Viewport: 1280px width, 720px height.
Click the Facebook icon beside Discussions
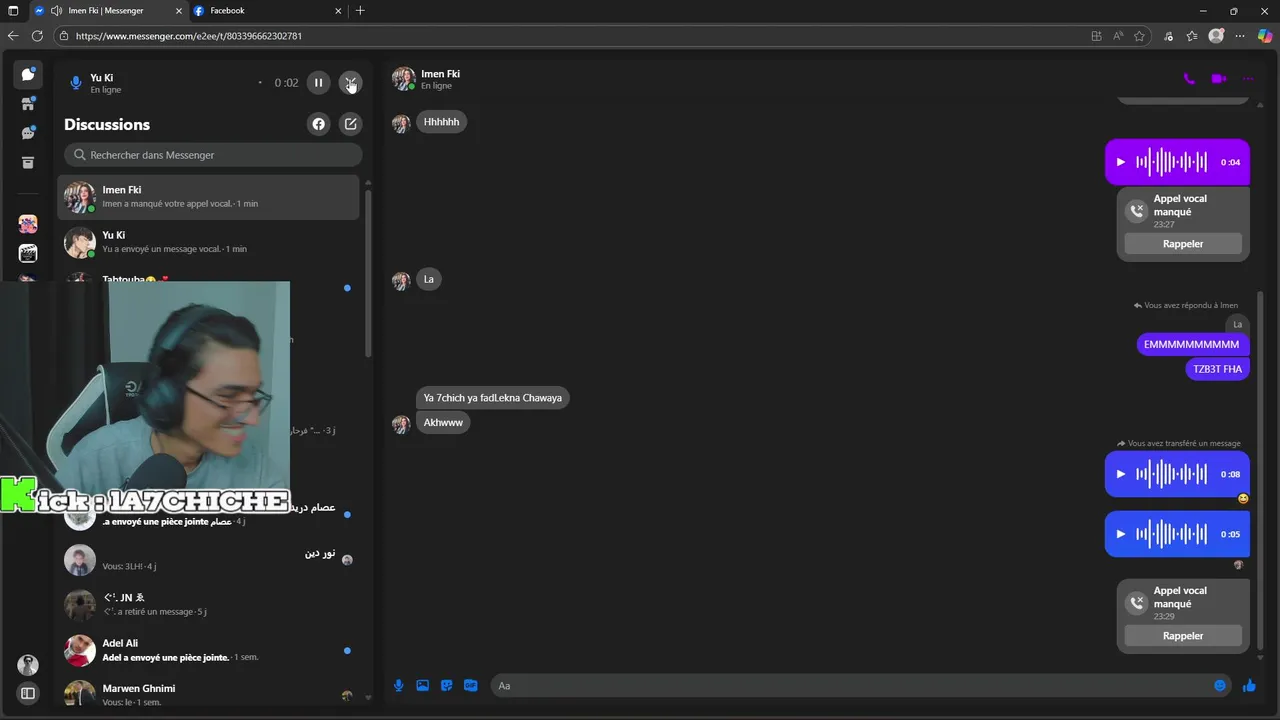318,124
